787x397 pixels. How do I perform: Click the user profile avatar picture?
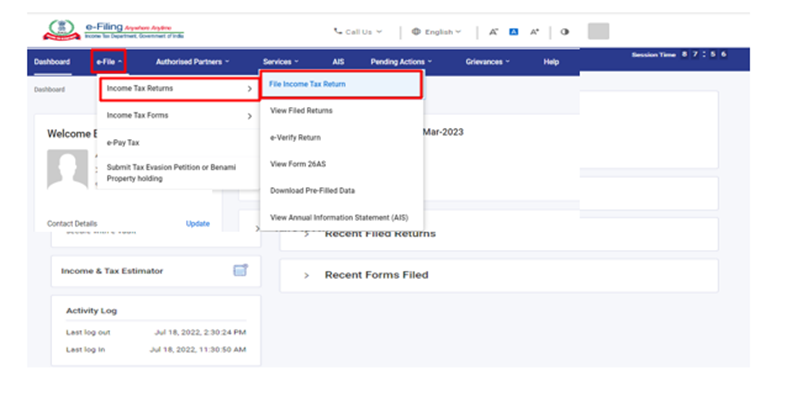(x=67, y=169)
